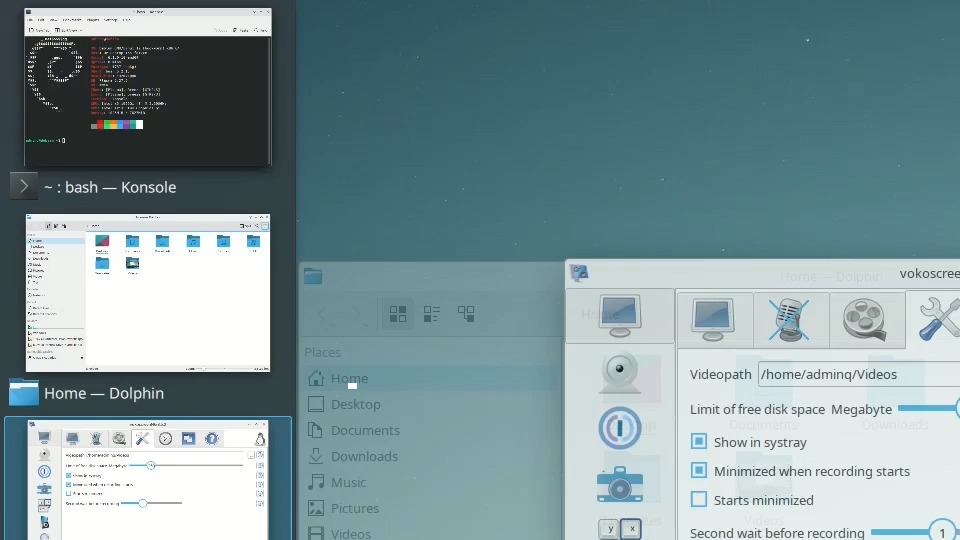Click the keyboard keys showkey icon

[620, 529]
